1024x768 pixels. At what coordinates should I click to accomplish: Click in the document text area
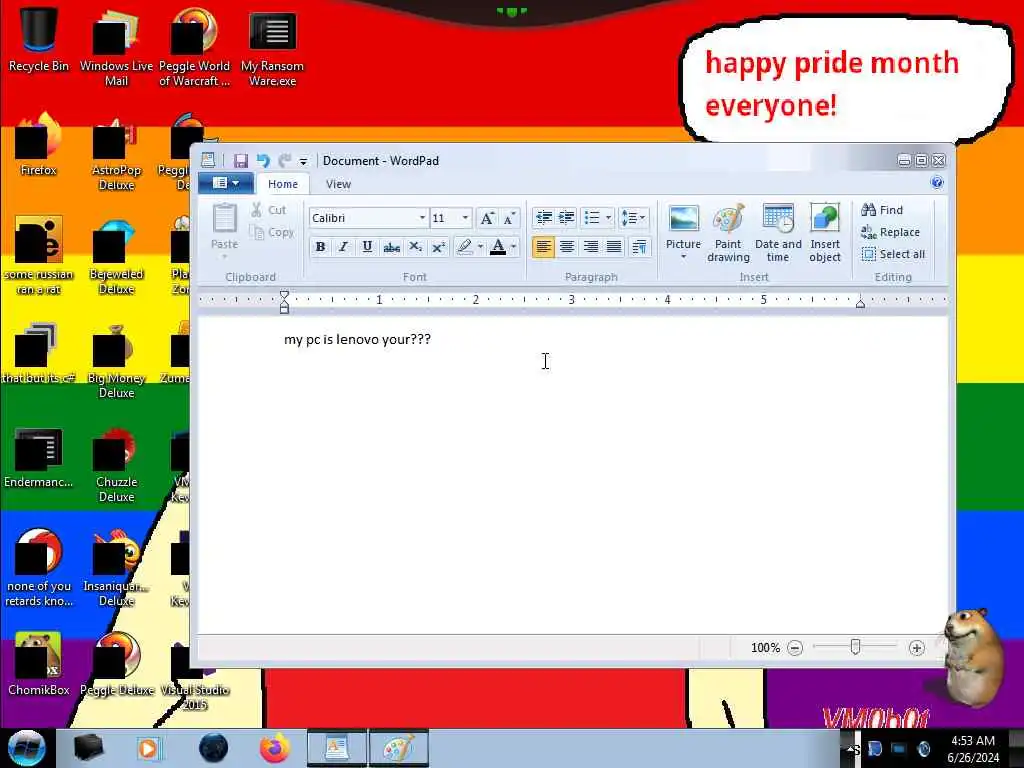tap(572, 475)
